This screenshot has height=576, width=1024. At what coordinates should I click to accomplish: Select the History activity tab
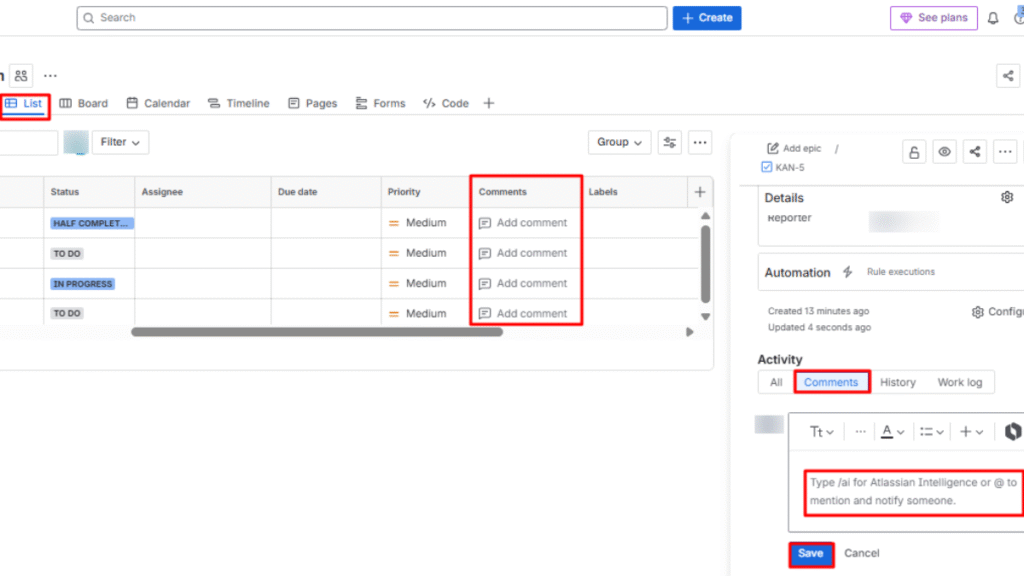pyautogui.click(x=897, y=382)
